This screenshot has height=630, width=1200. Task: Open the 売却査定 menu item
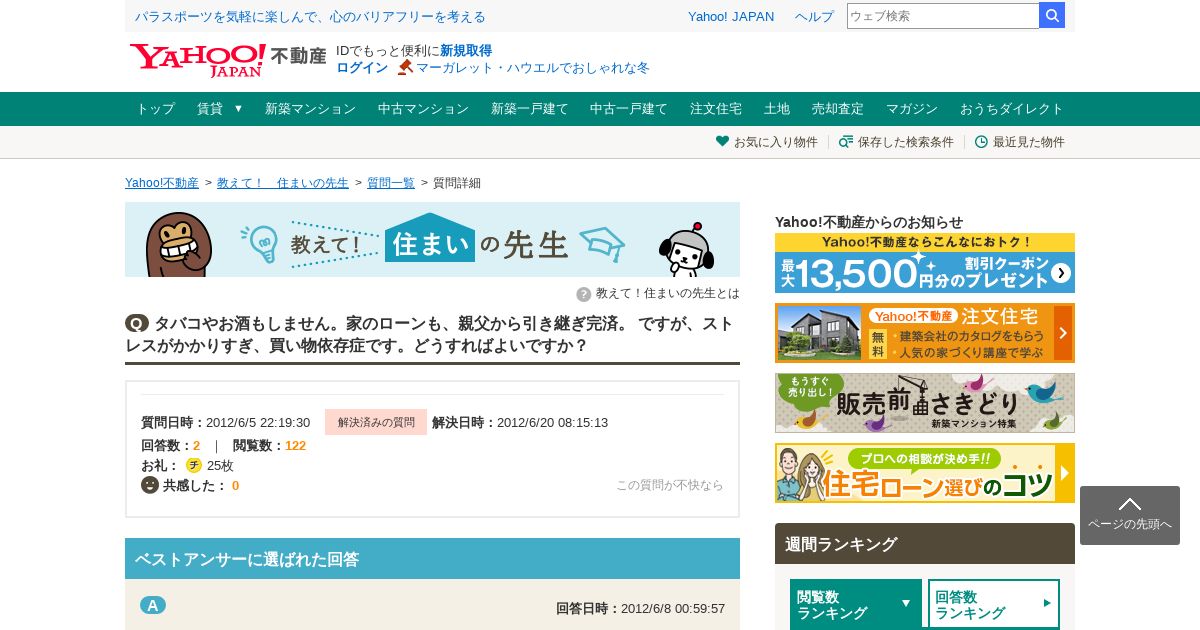[838, 109]
